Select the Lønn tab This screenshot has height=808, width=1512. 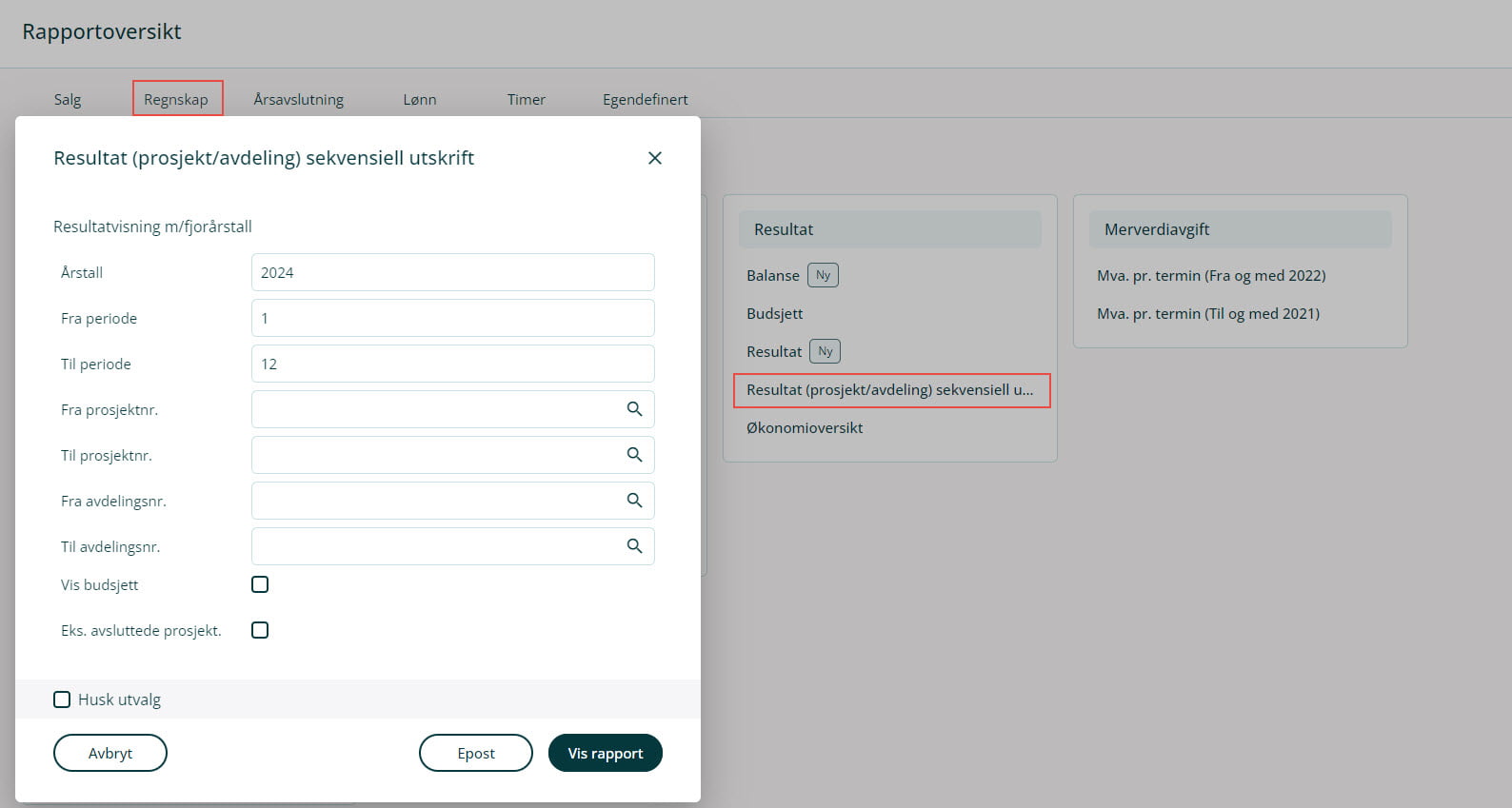(x=419, y=99)
